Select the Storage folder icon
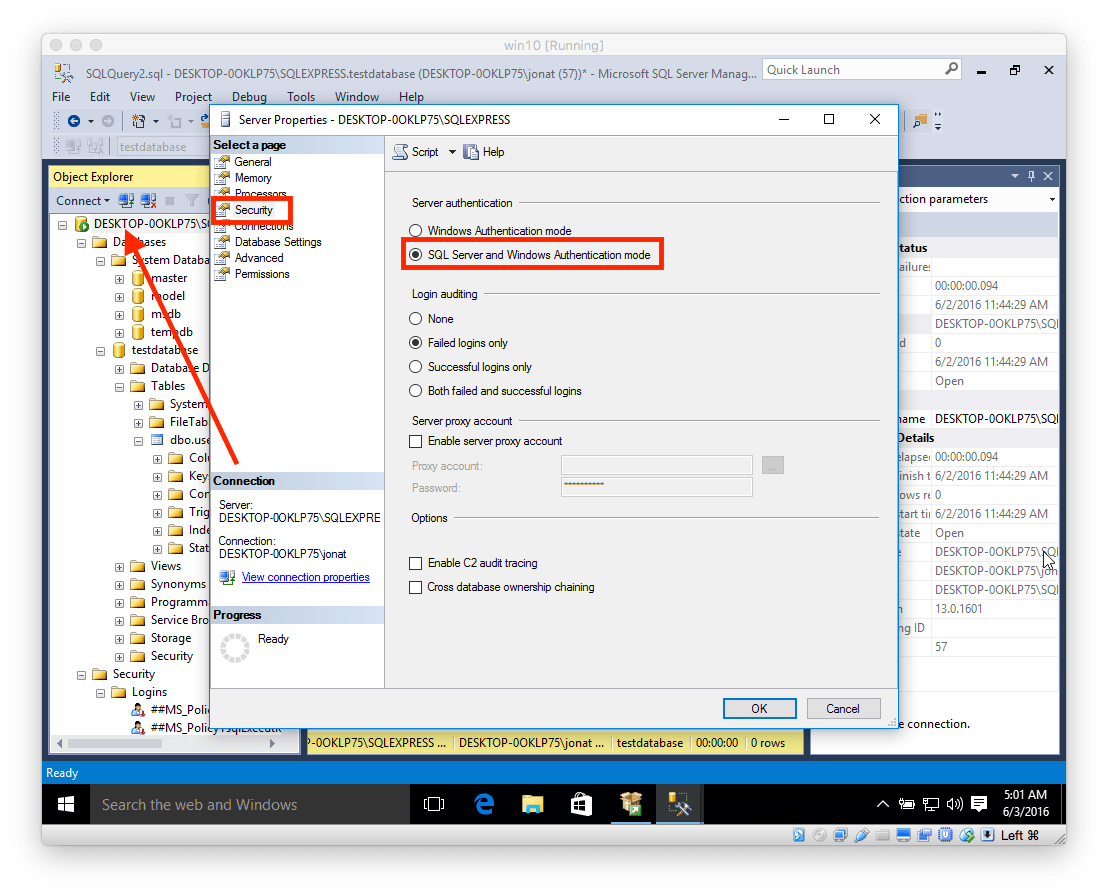Viewport: 1108px width, 895px height. 138,638
